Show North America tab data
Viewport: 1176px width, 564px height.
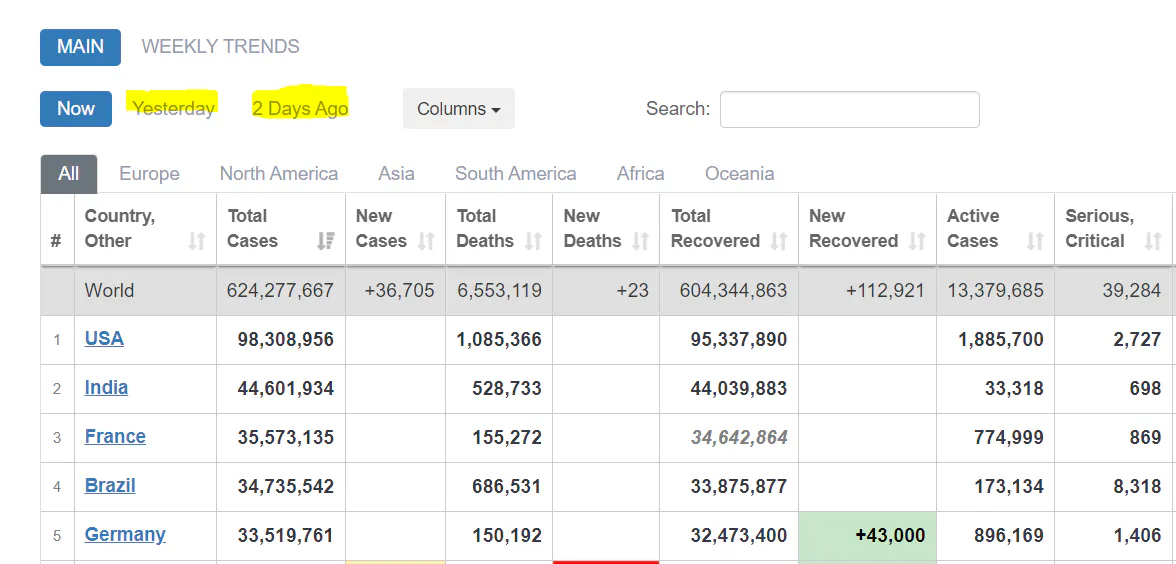pos(278,174)
